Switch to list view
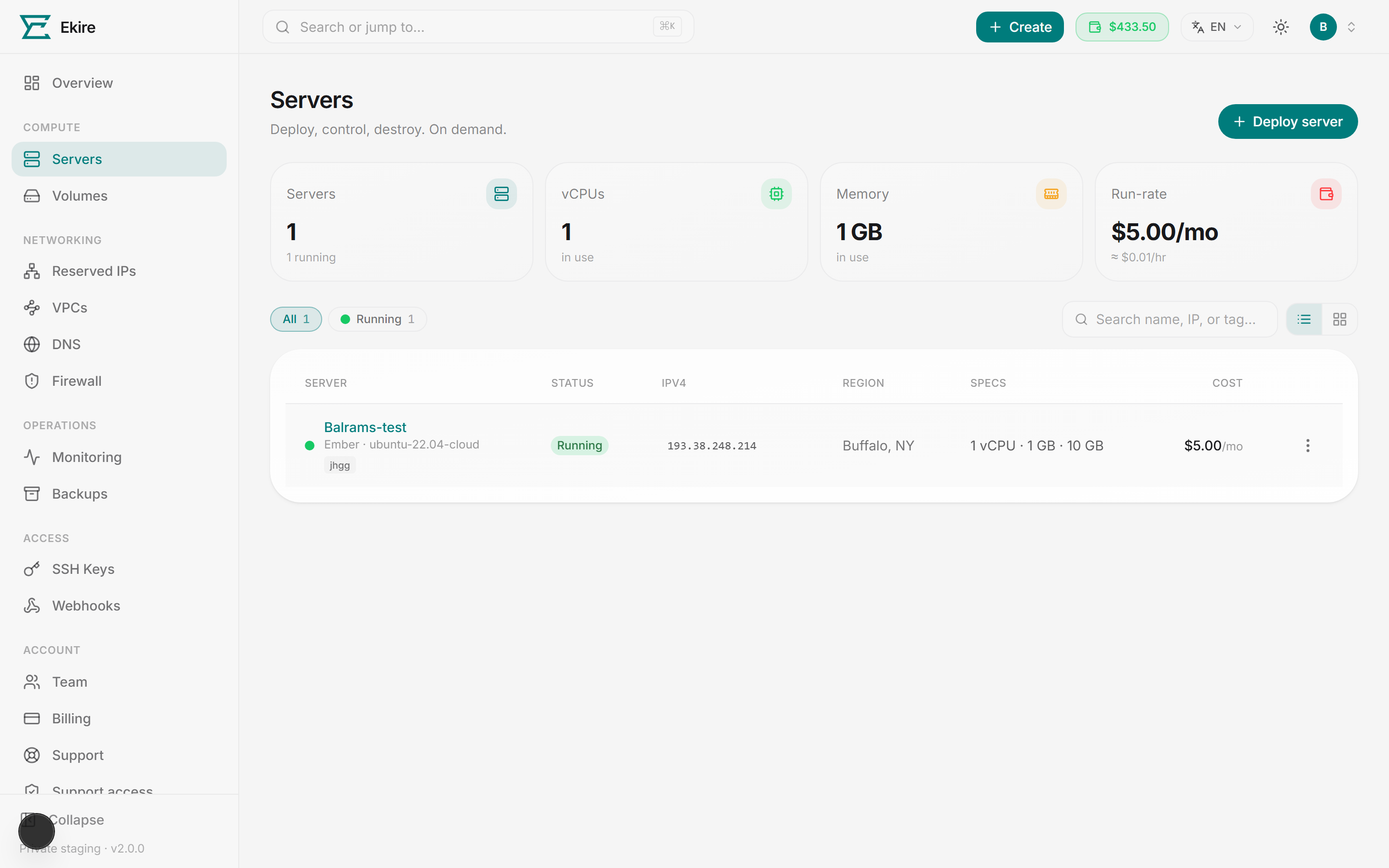This screenshot has width=1389, height=868. tap(1304, 319)
